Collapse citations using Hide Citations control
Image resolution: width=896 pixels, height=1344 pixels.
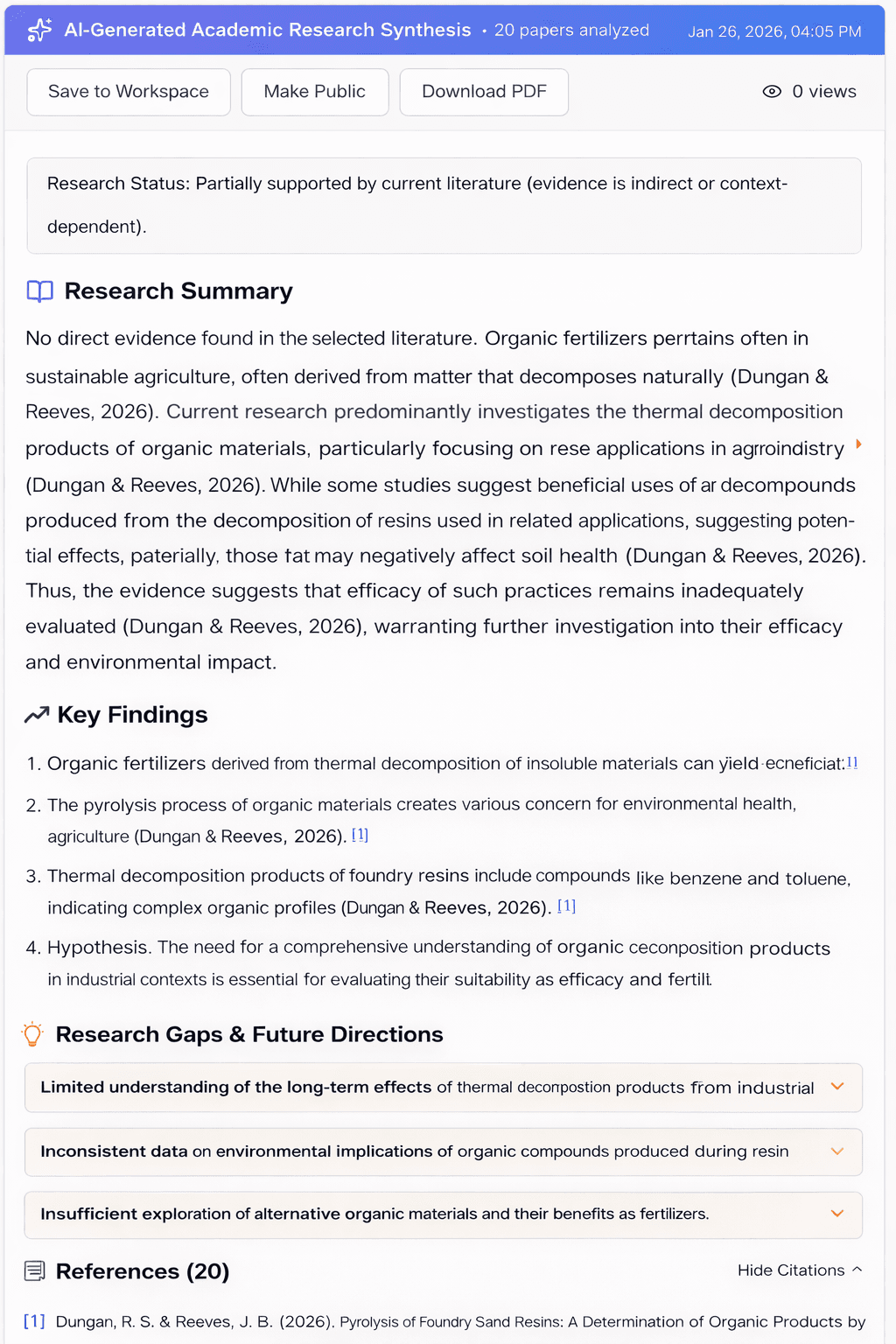click(x=798, y=1270)
